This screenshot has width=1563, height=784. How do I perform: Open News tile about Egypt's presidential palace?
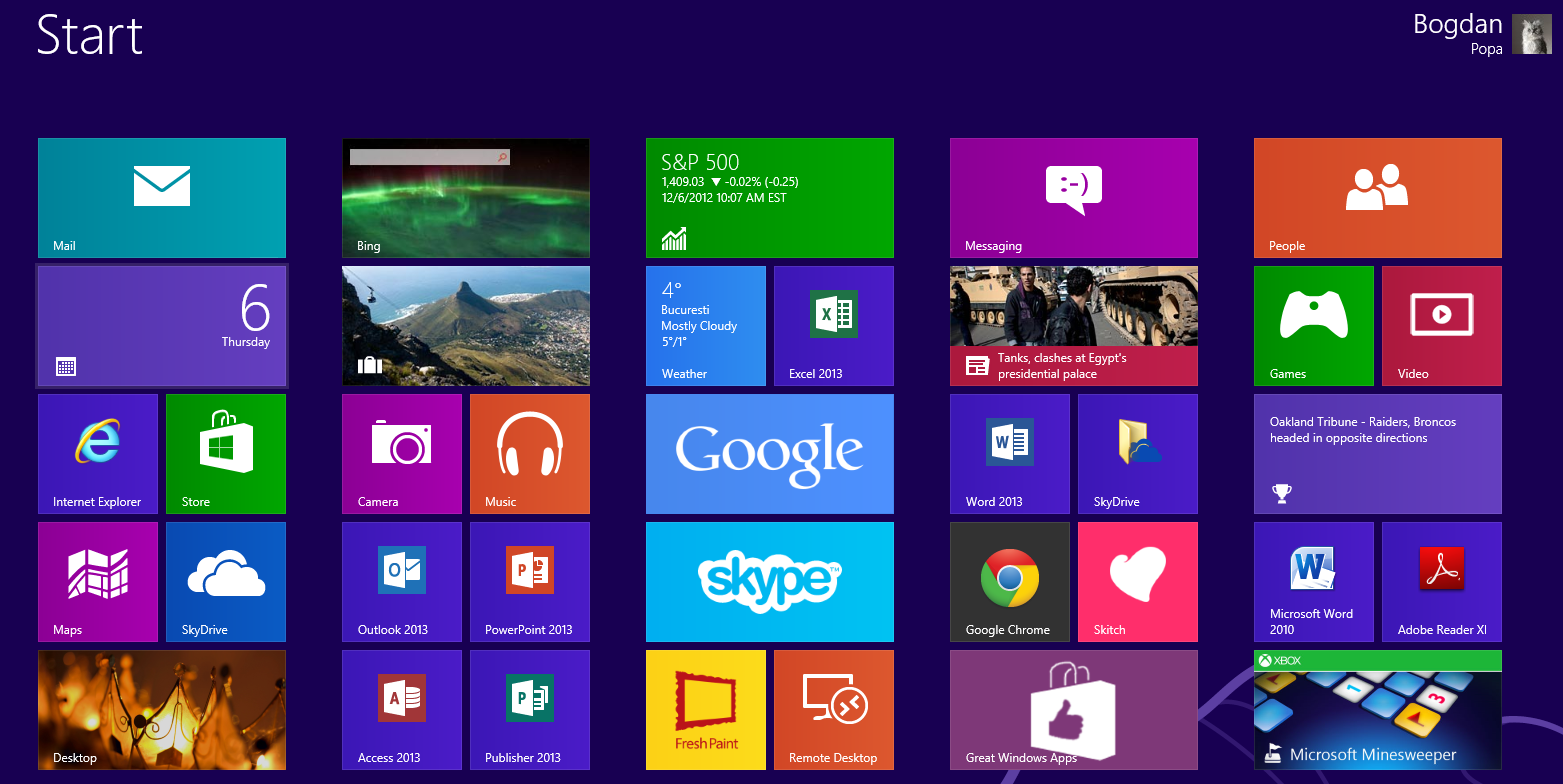coord(1074,326)
